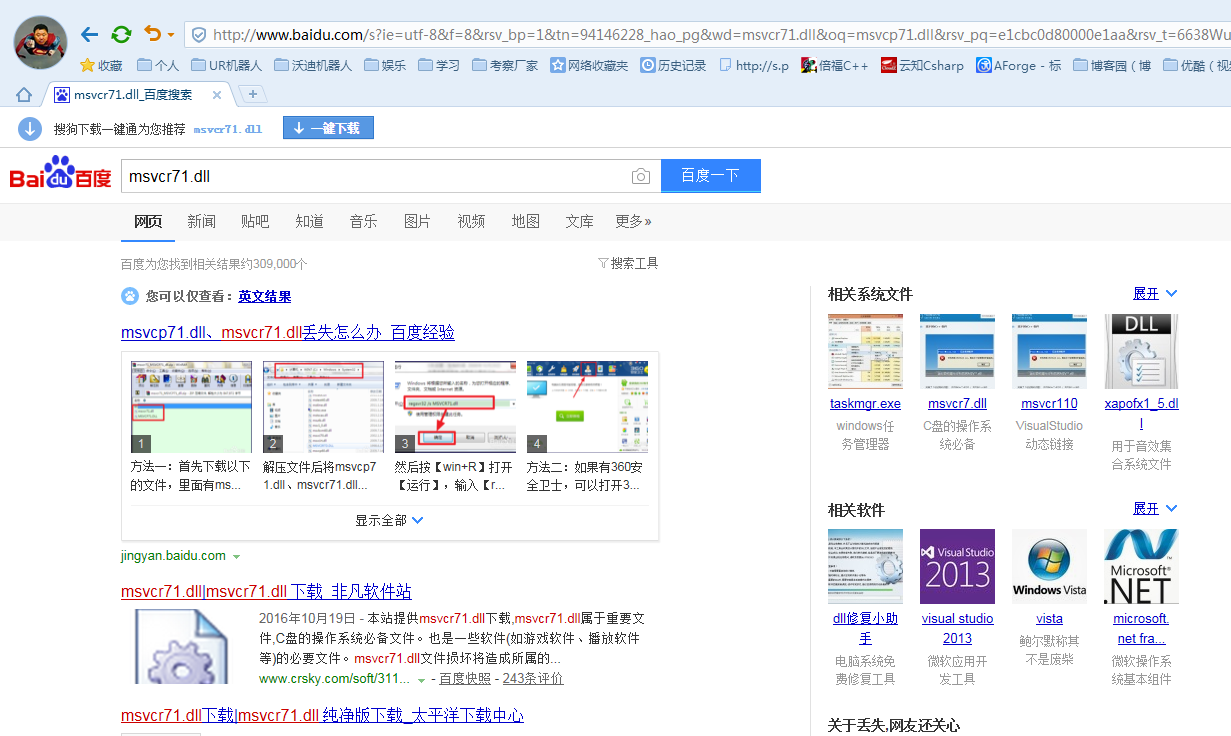Open the UR机器人 bookmark folder
This screenshot has width=1231, height=736.
(x=227, y=66)
